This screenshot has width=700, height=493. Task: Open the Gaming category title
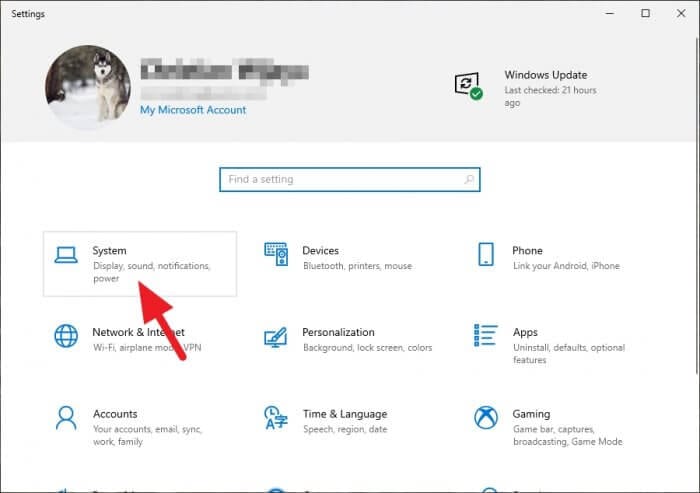[x=531, y=414]
